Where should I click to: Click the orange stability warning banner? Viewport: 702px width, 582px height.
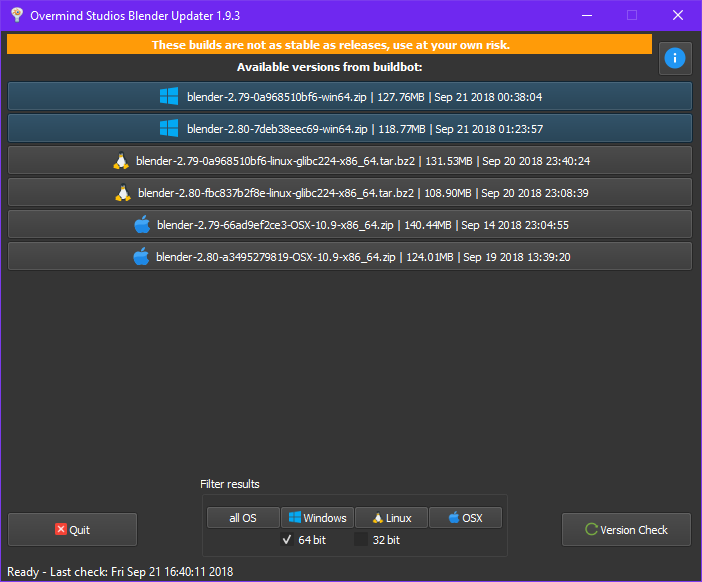pos(330,45)
